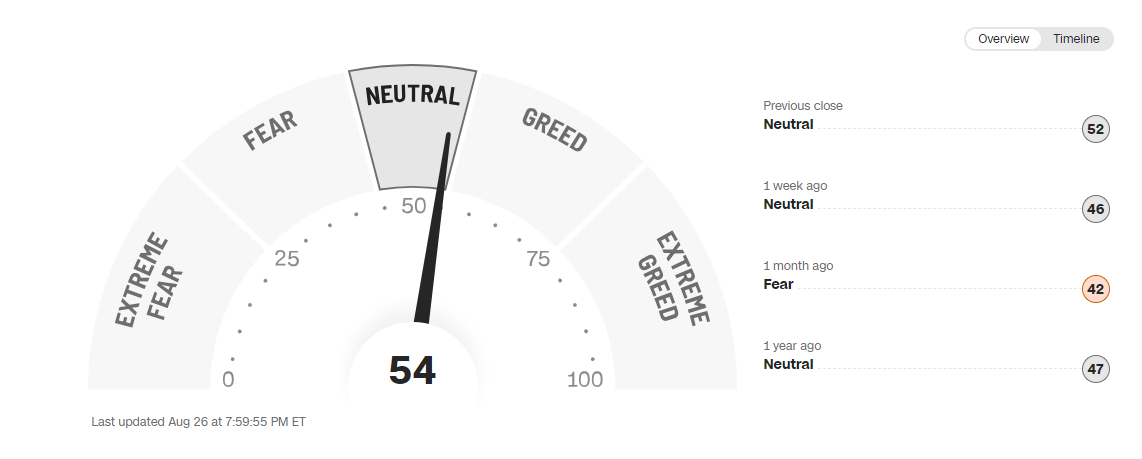
Task: Click the 75 tick mark on gauge
Action: tap(538, 259)
